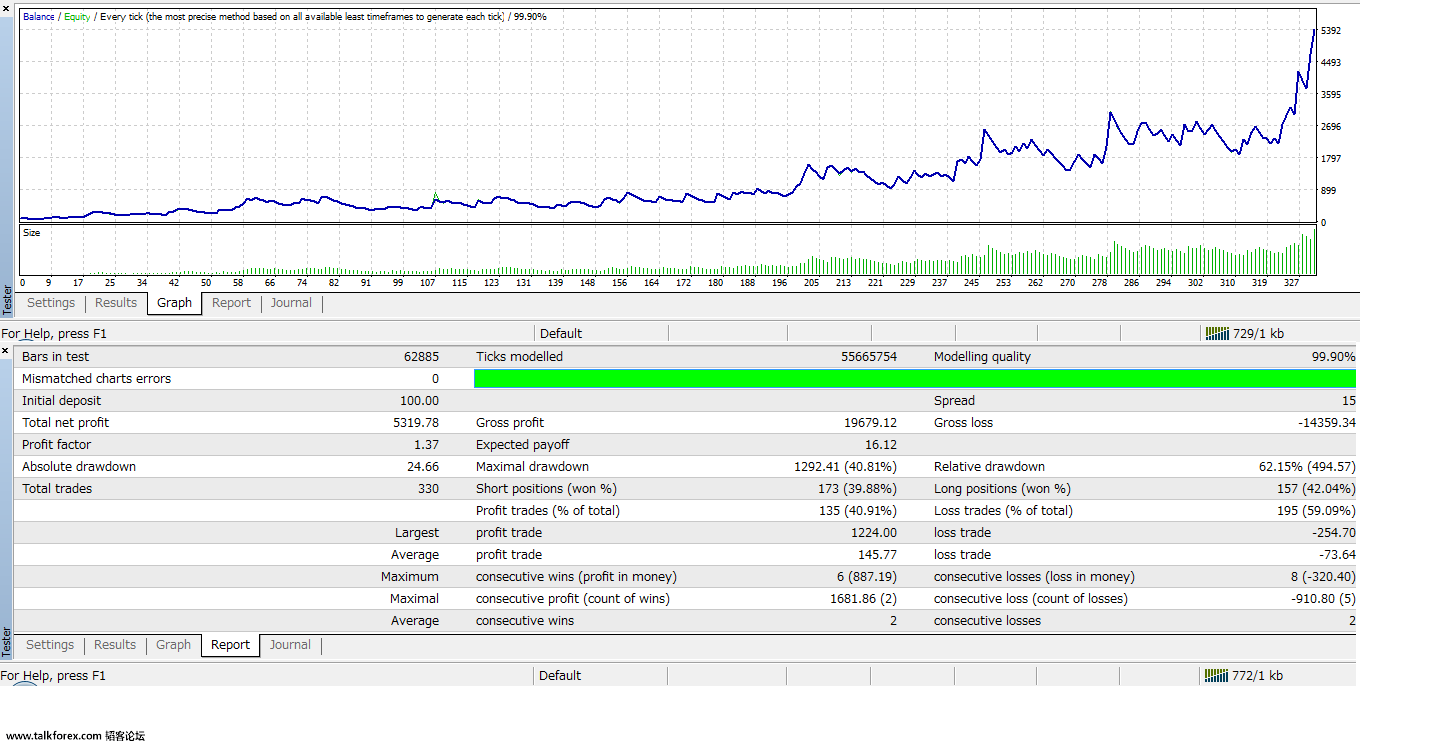Image resolution: width=1432 pixels, height=746 pixels.
Task: Open Results tab in the report tester panel
Action: 115,645
